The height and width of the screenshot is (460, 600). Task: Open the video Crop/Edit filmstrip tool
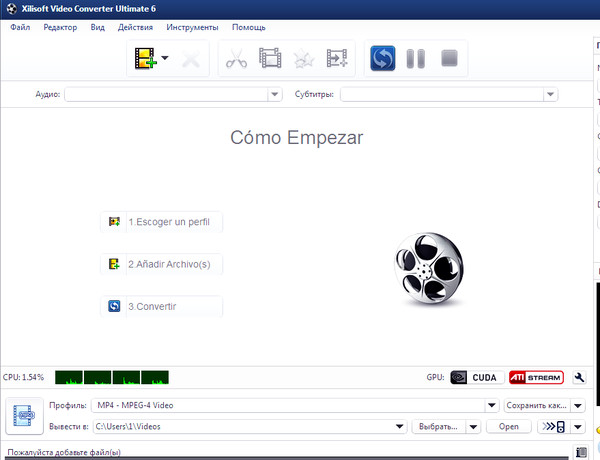(x=270, y=58)
